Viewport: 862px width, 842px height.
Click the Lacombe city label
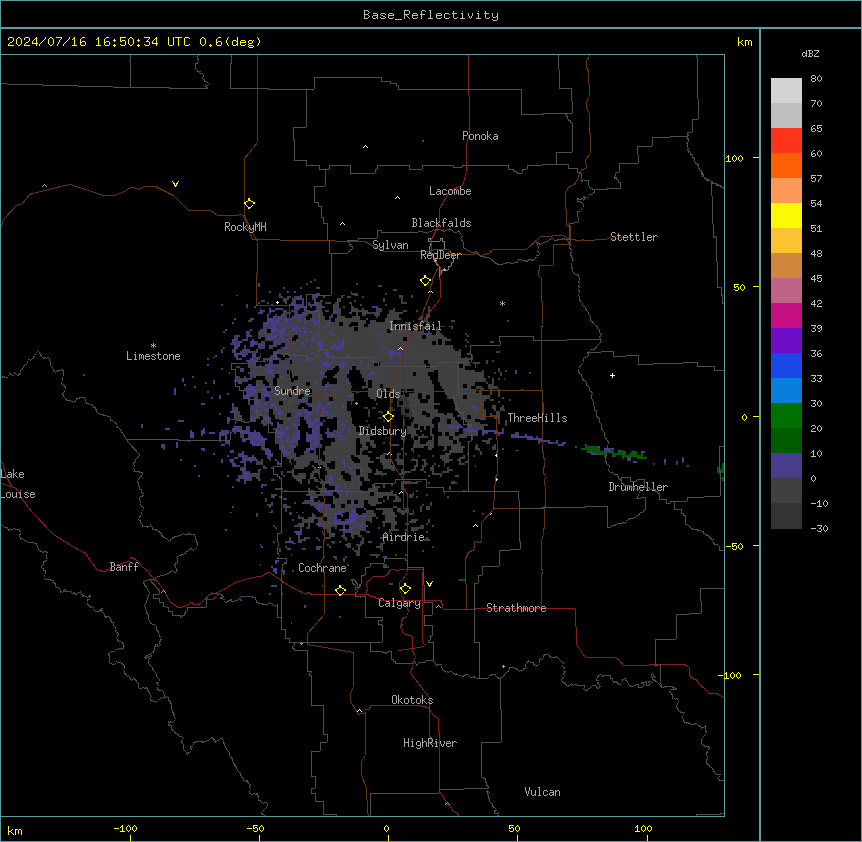coord(450,191)
